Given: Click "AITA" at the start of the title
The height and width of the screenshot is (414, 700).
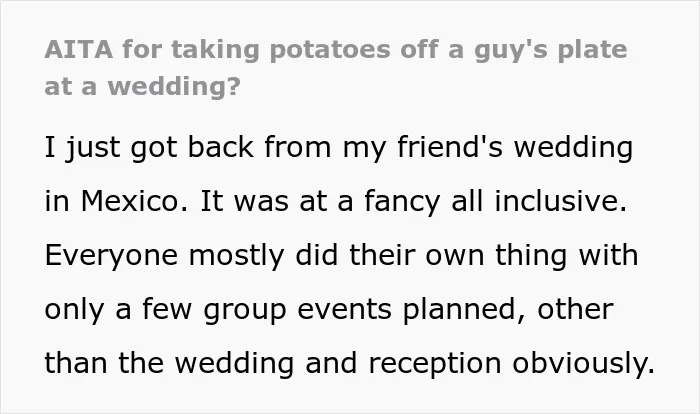Looking at the screenshot, I should (x=78, y=49).
